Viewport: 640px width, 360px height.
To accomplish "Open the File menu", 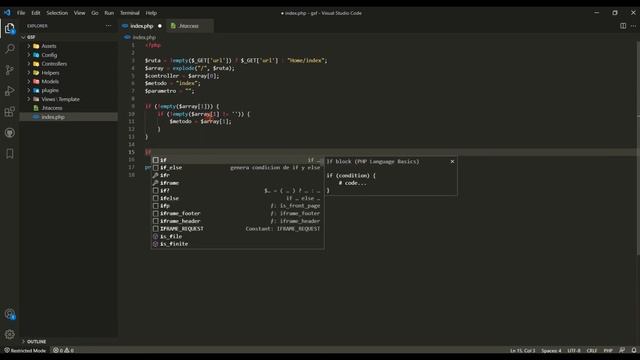I will (x=21, y=13).
